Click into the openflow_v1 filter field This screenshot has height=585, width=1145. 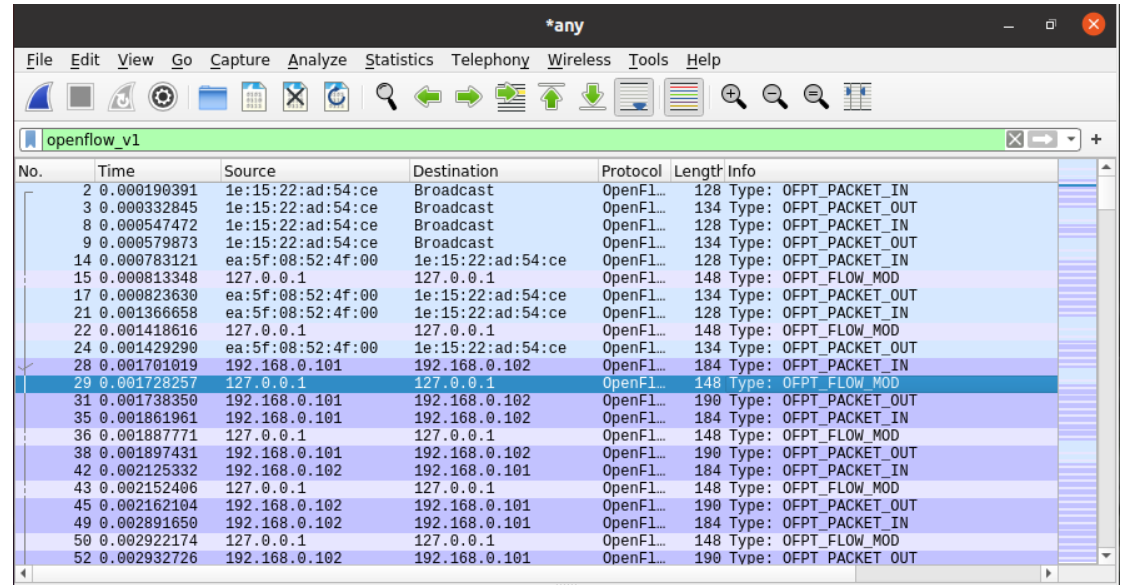[522, 139]
